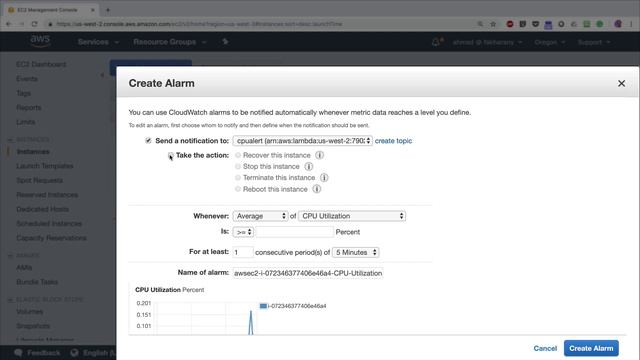Open Limits in sidebar
The image size is (640, 360).
click(x=26, y=122)
